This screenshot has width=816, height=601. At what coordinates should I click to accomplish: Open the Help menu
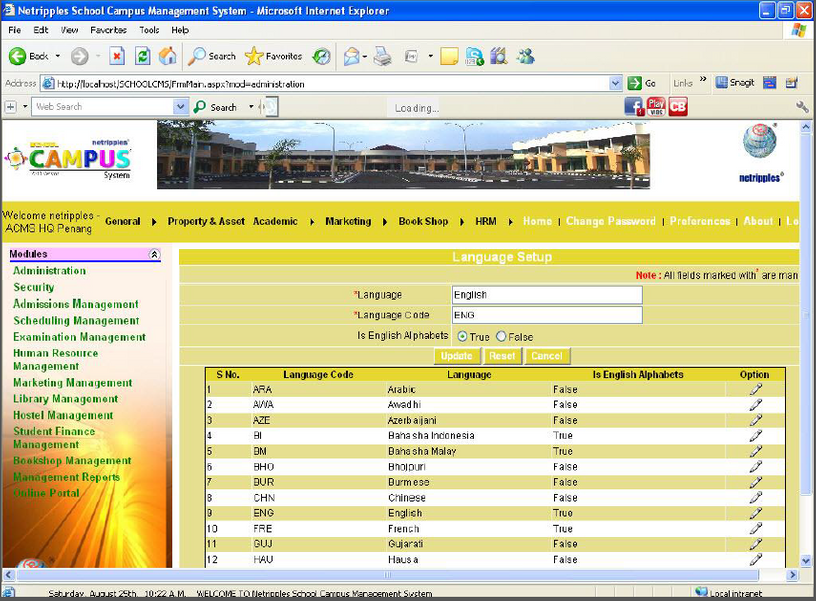[x=180, y=30]
